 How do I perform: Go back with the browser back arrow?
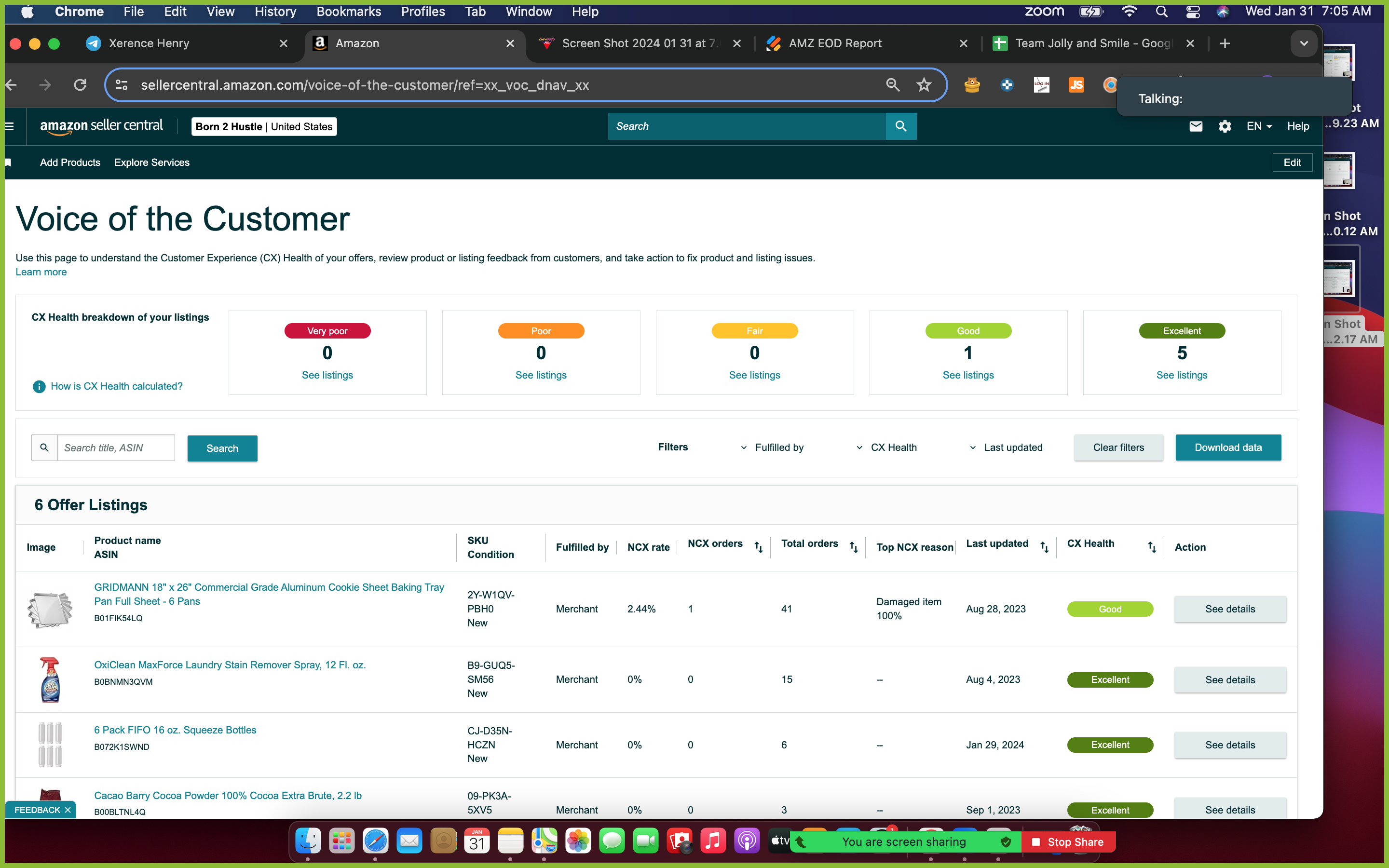[x=10, y=85]
